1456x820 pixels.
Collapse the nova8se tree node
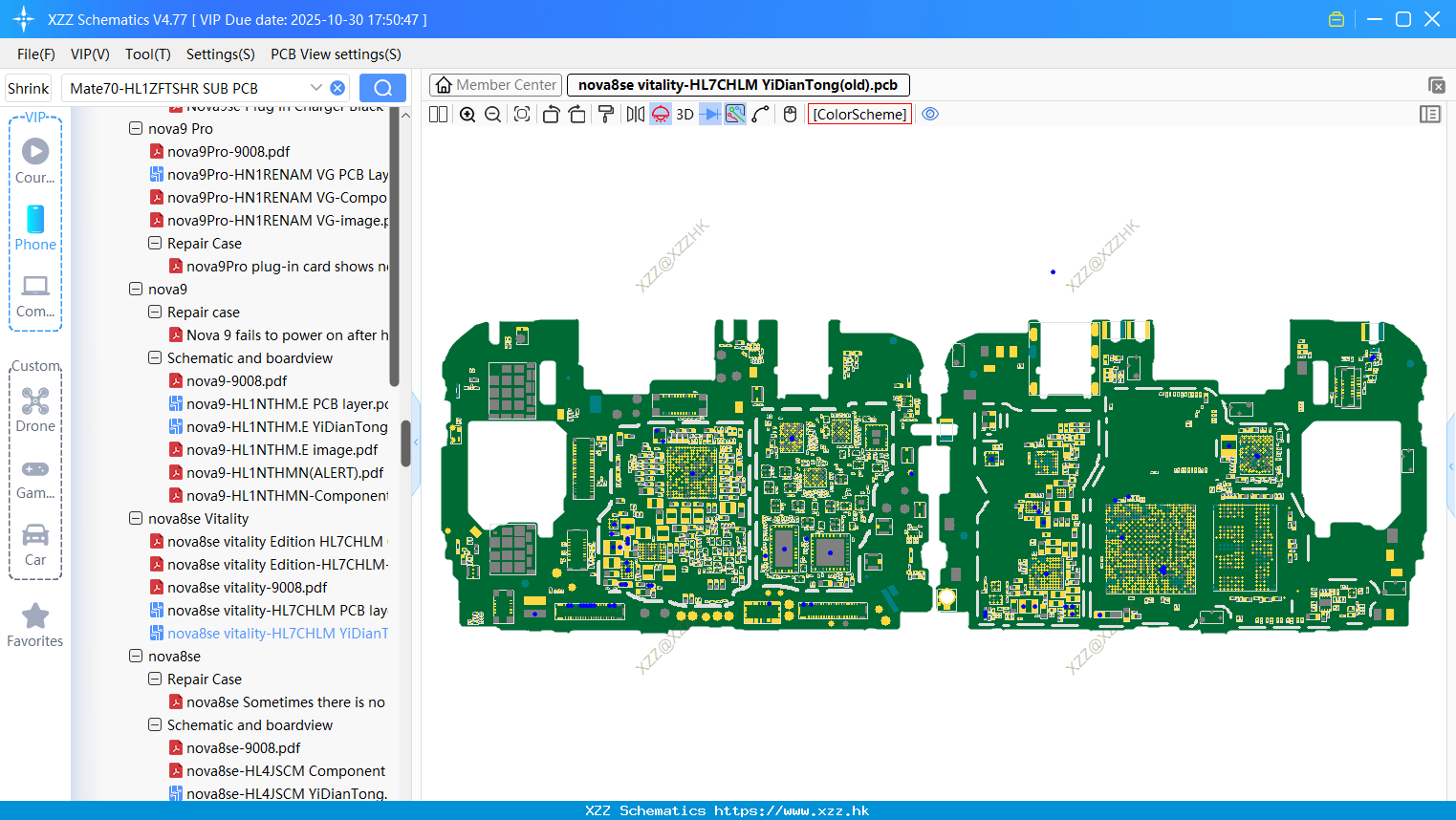point(136,656)
